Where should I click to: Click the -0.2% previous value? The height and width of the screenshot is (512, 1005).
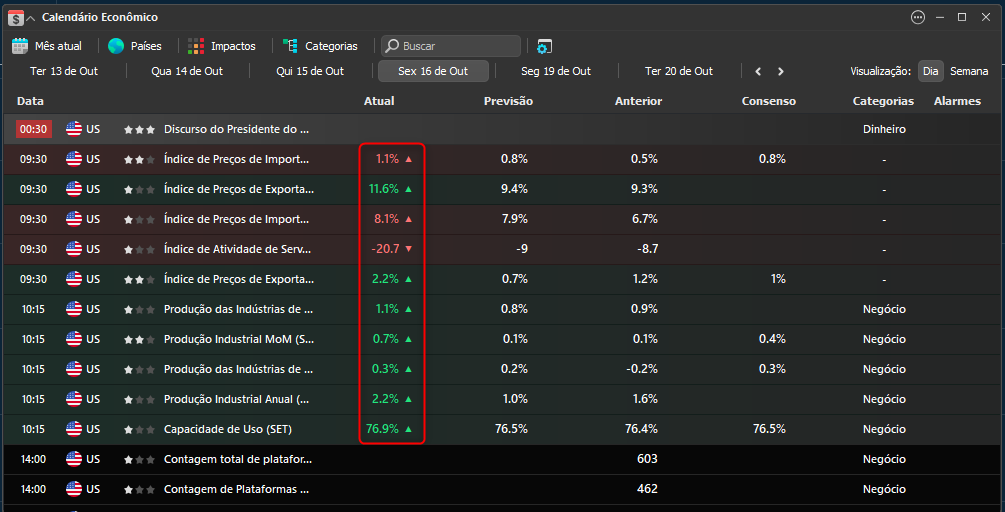[642, 368]
